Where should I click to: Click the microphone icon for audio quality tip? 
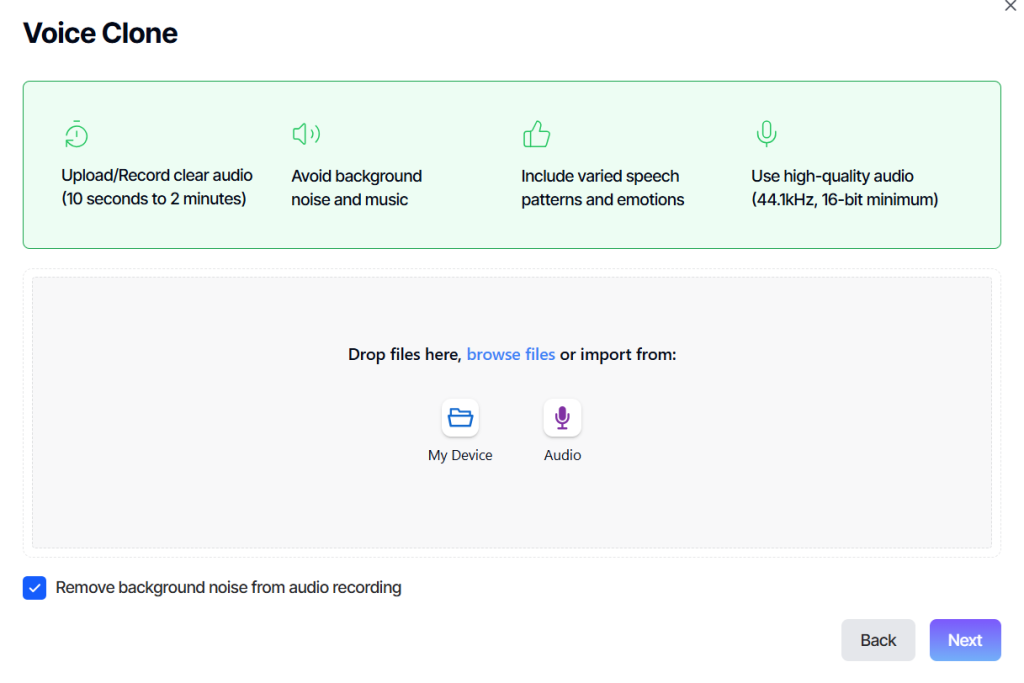(766, 133)
